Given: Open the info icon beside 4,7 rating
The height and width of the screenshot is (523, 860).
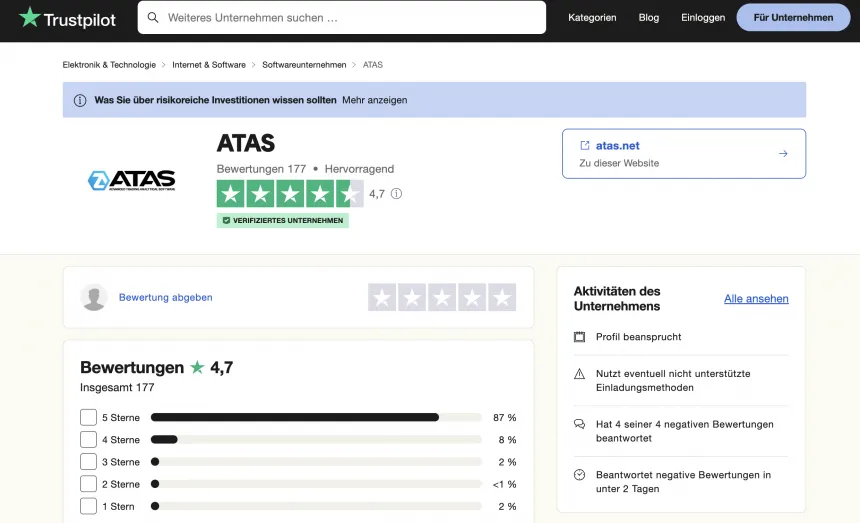Looking at the screenshot, I should (396, 194).
